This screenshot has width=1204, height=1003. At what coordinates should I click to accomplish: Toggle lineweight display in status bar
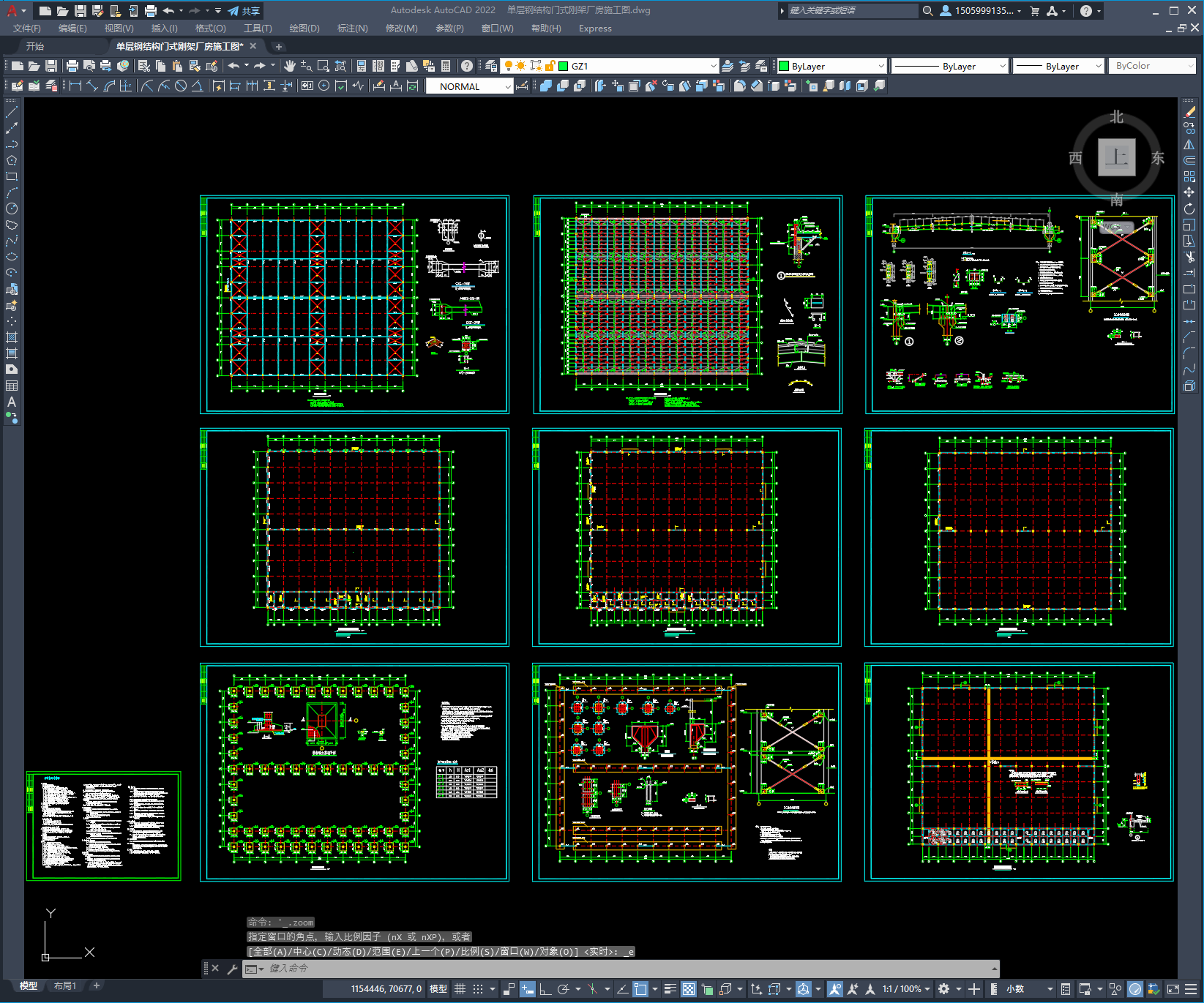click(670, 989)
